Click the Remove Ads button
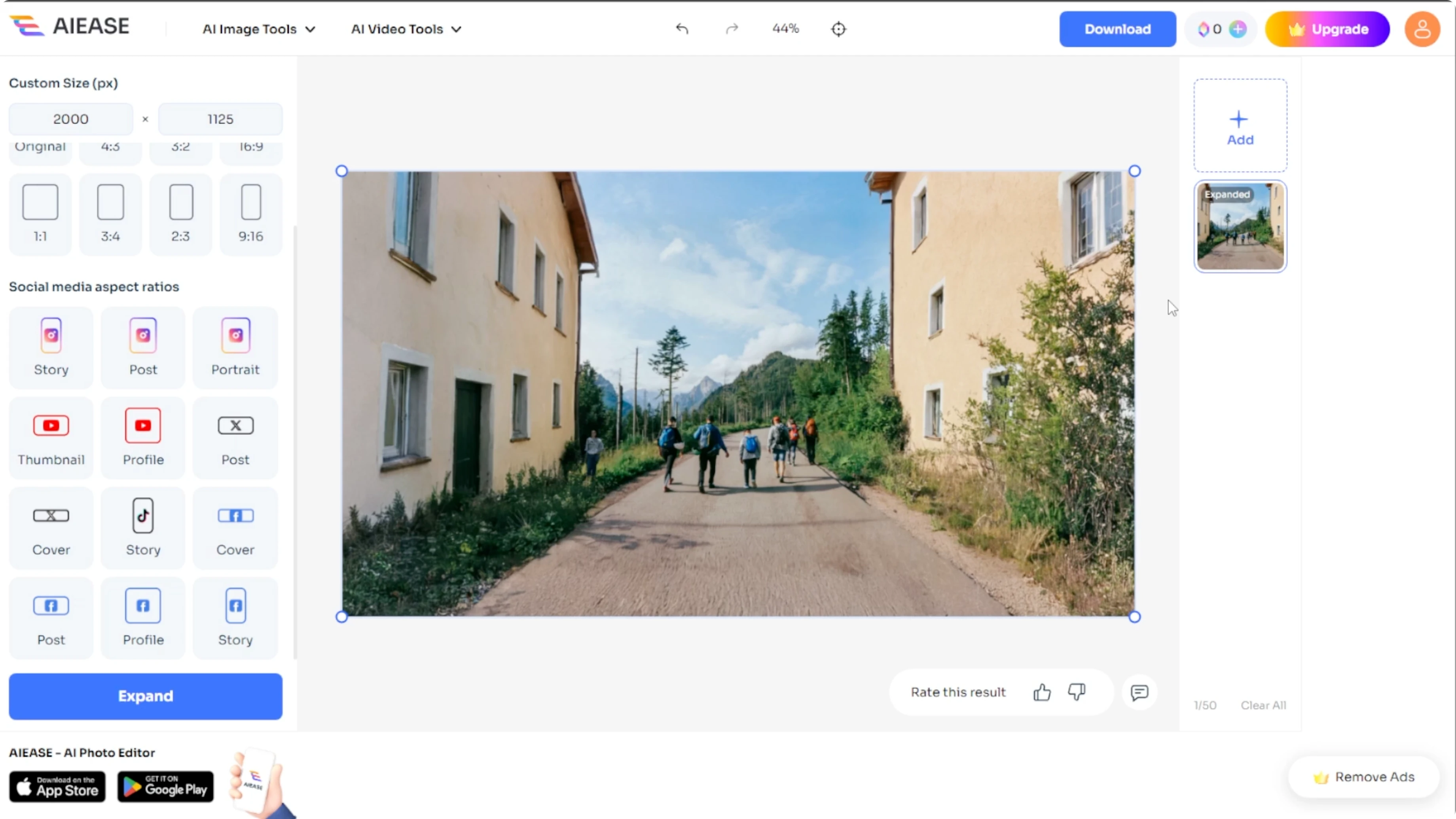The width and height of the screenshot is (1456, 819). [1363, 777]
